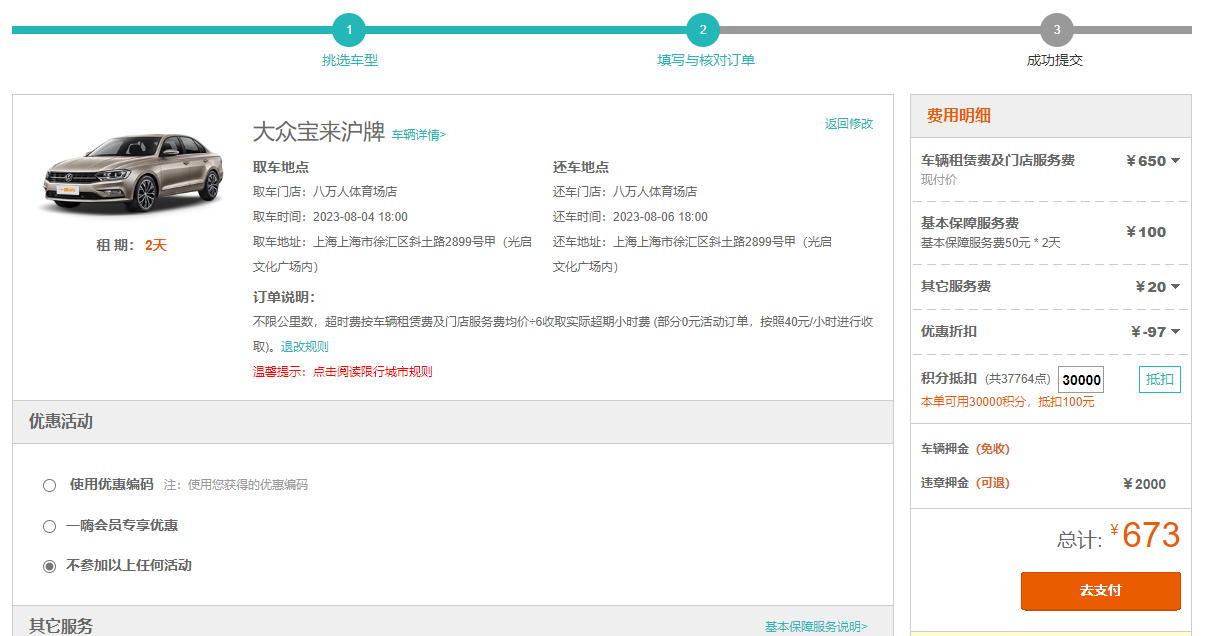Click the 优惠活动 section header
The height and width of the screenshot is (636, 1212).
click(x=453, y=422)
